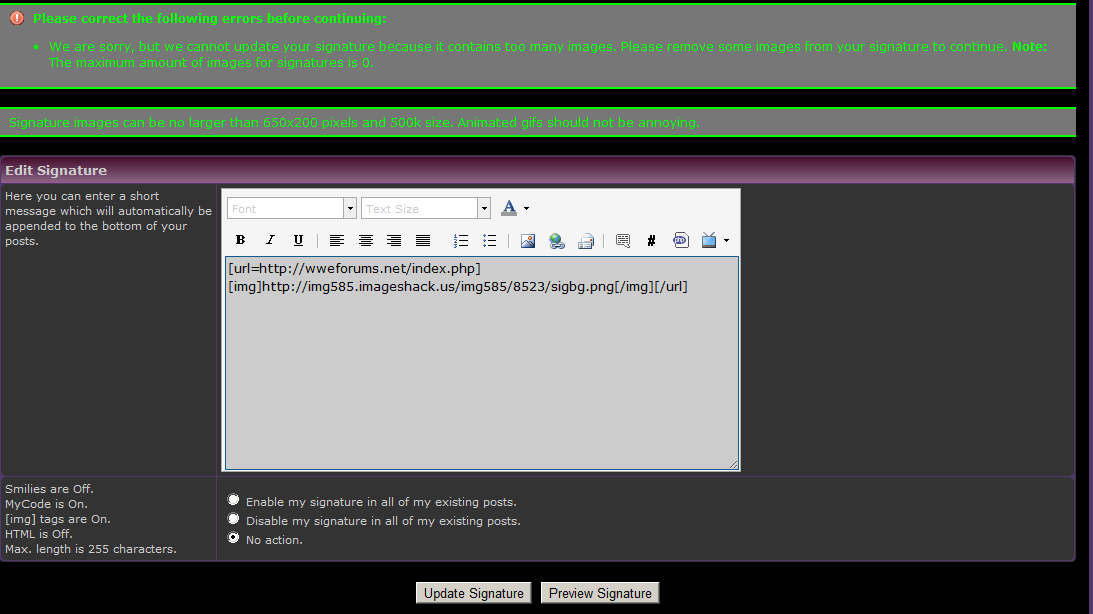Screen dimensions: 1093x614
Task: Click the insert image icon
Action: coord(528,240)
